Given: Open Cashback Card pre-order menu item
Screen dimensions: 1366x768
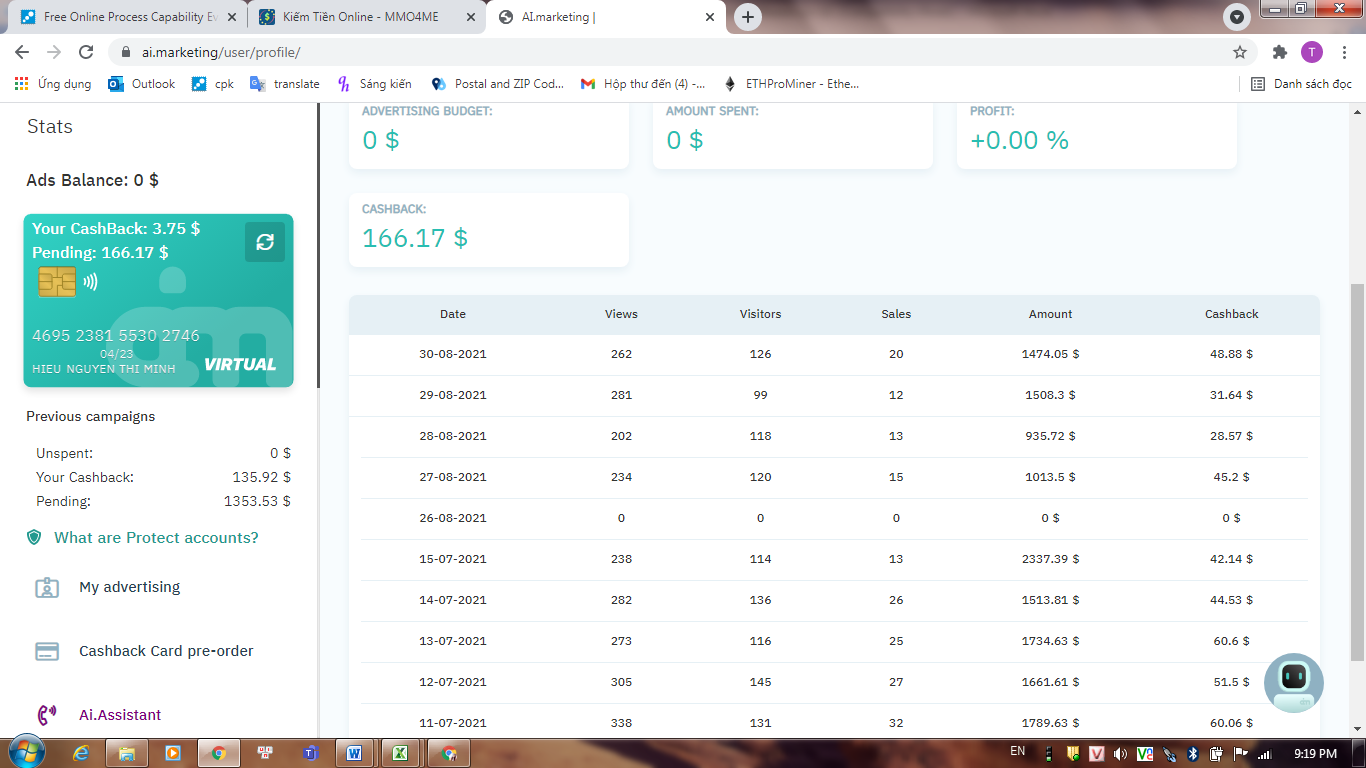Looking at the screenshot, I should coord(166,651).
